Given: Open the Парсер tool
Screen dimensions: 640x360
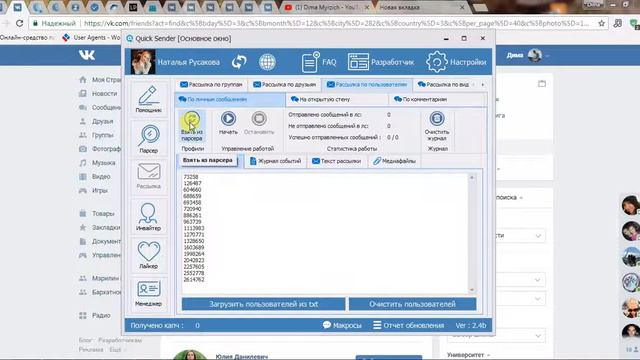Looking at the screenshot, I should pyautogui.click(x=149, y=139).
